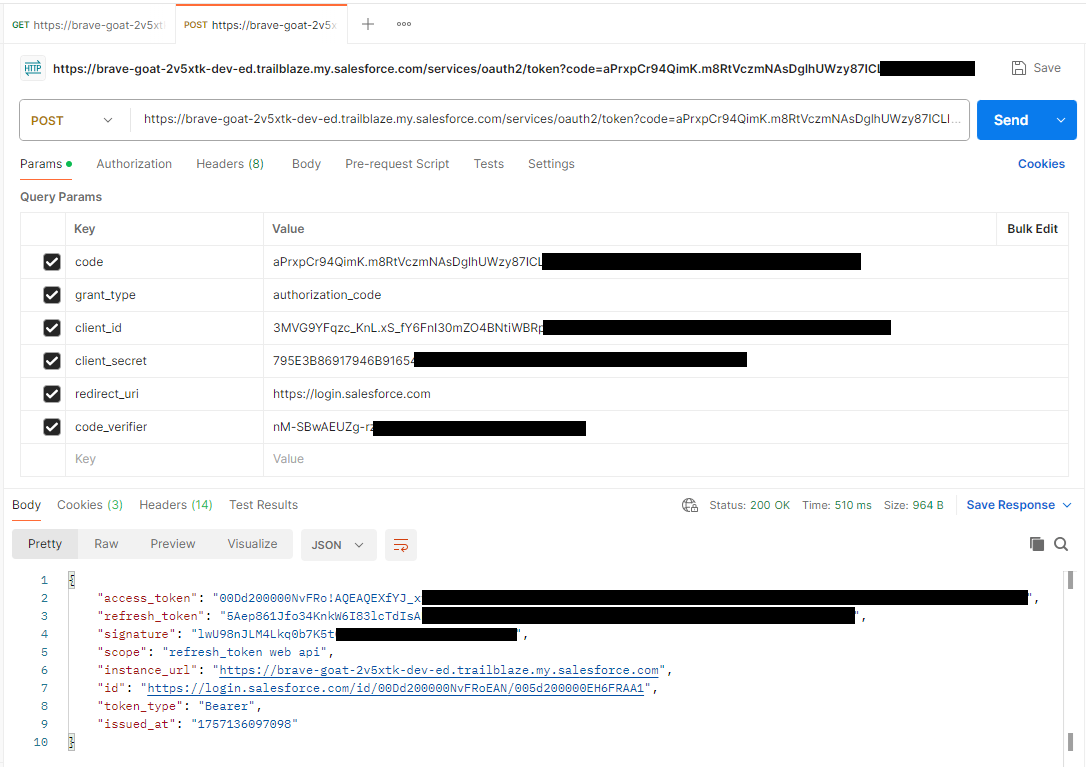This screenshot has height=767, width=1086.
Task: Open the Cookies link
Action: point(1041,164)
